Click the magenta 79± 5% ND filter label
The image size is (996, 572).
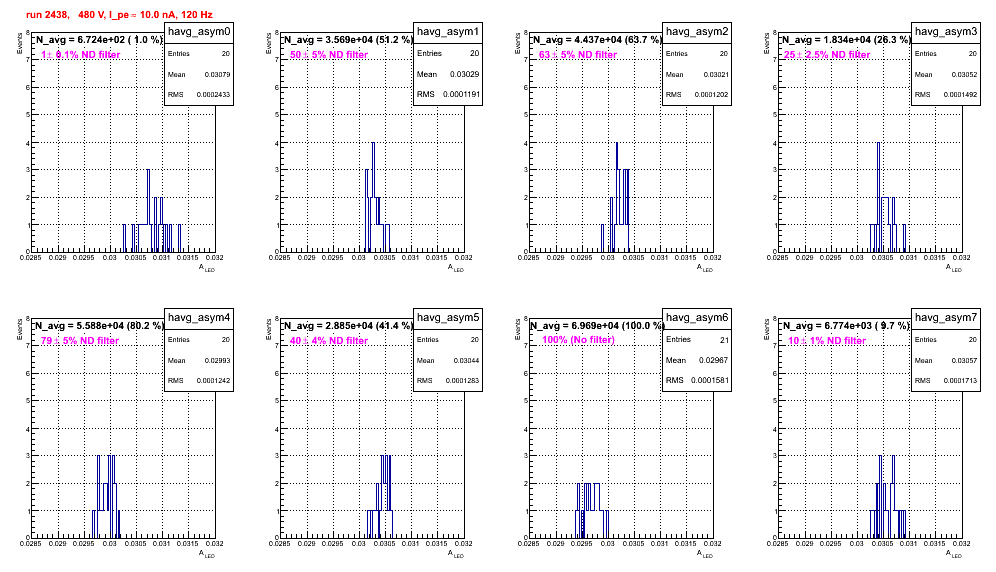80,341
